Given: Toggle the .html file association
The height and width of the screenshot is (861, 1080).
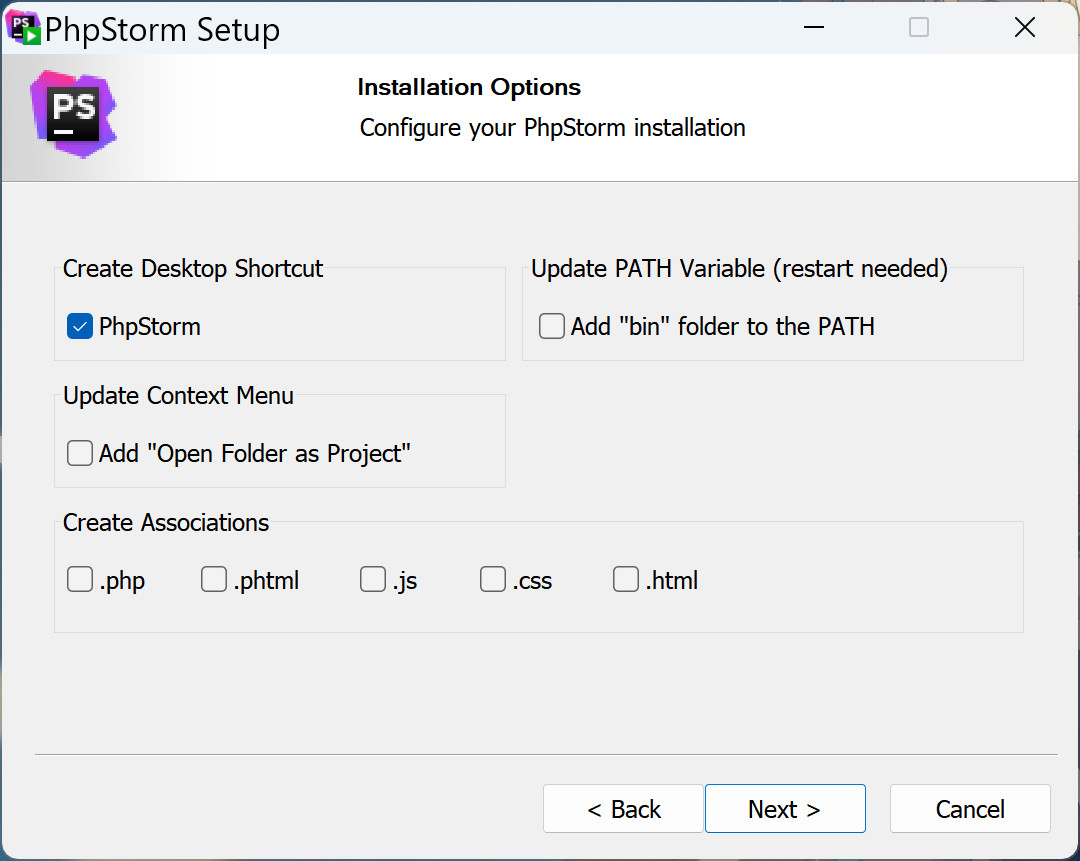Looking at the screenshot, I should (626, 580).
